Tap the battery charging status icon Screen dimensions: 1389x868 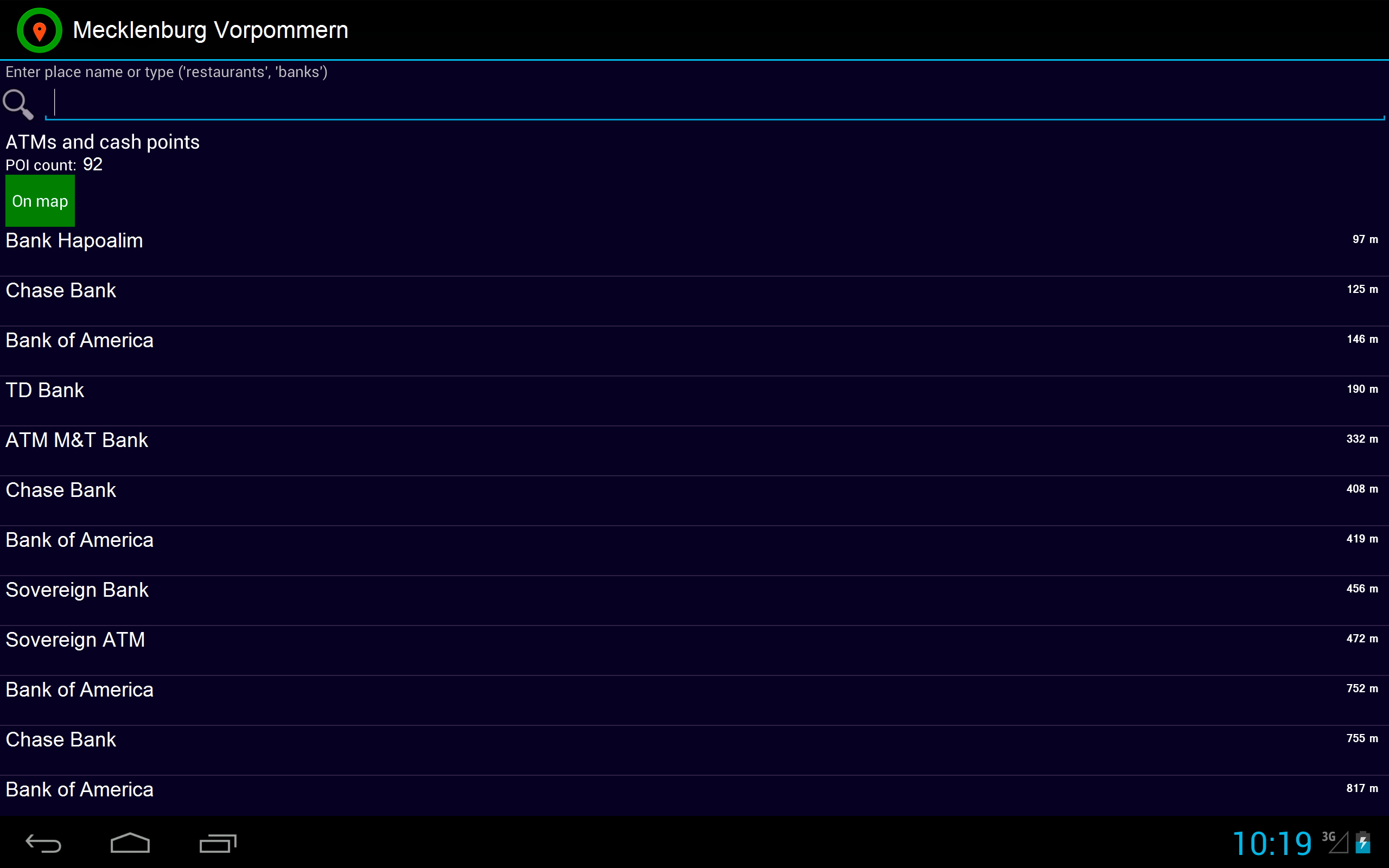[x=1362, y=843]
